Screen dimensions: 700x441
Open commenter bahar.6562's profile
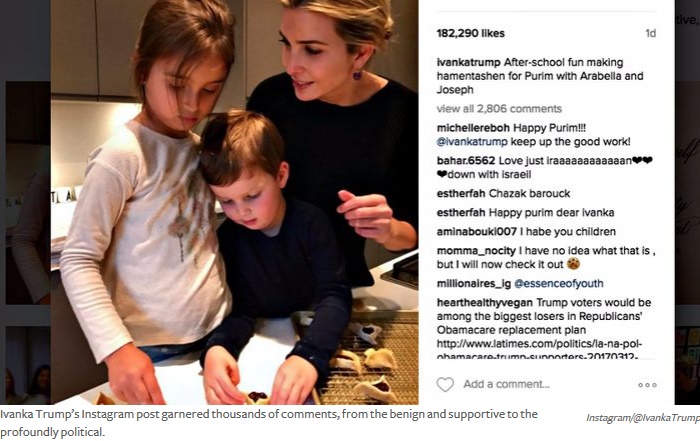point(466,161)
